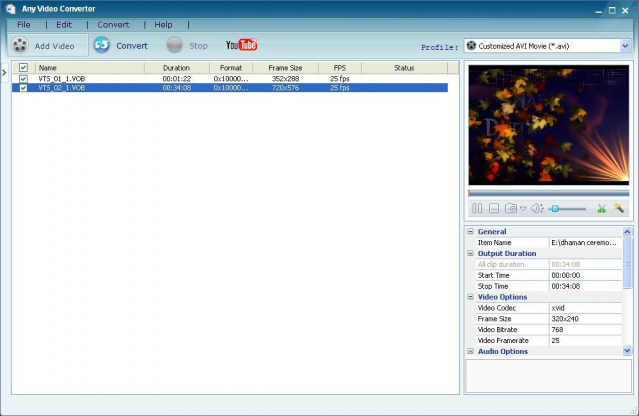Screen dimensions: 639x416
Task: Pause the preview playback
Action: coord(477,208)
